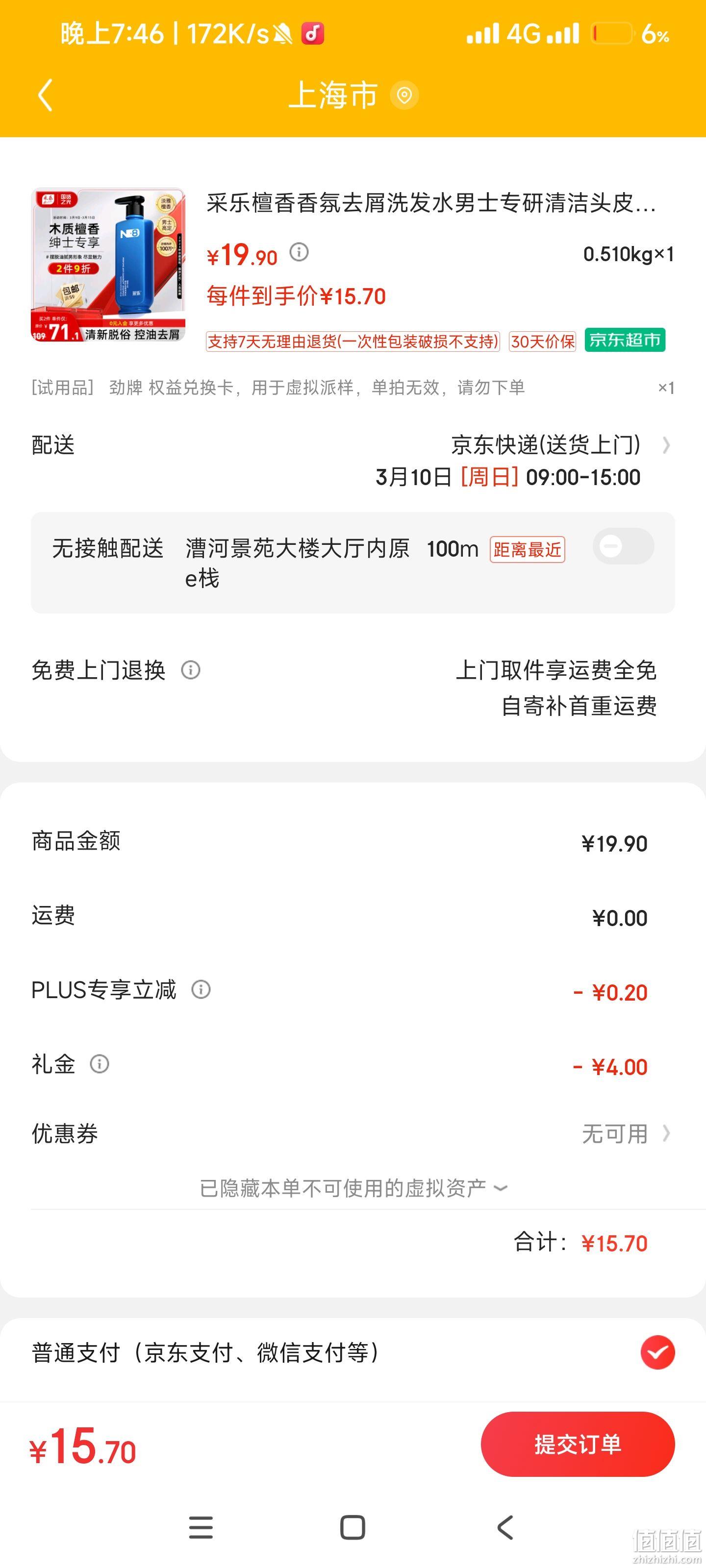706x1568 pixels.
Task: Tap the Android home square icon
Action: 353,1527
